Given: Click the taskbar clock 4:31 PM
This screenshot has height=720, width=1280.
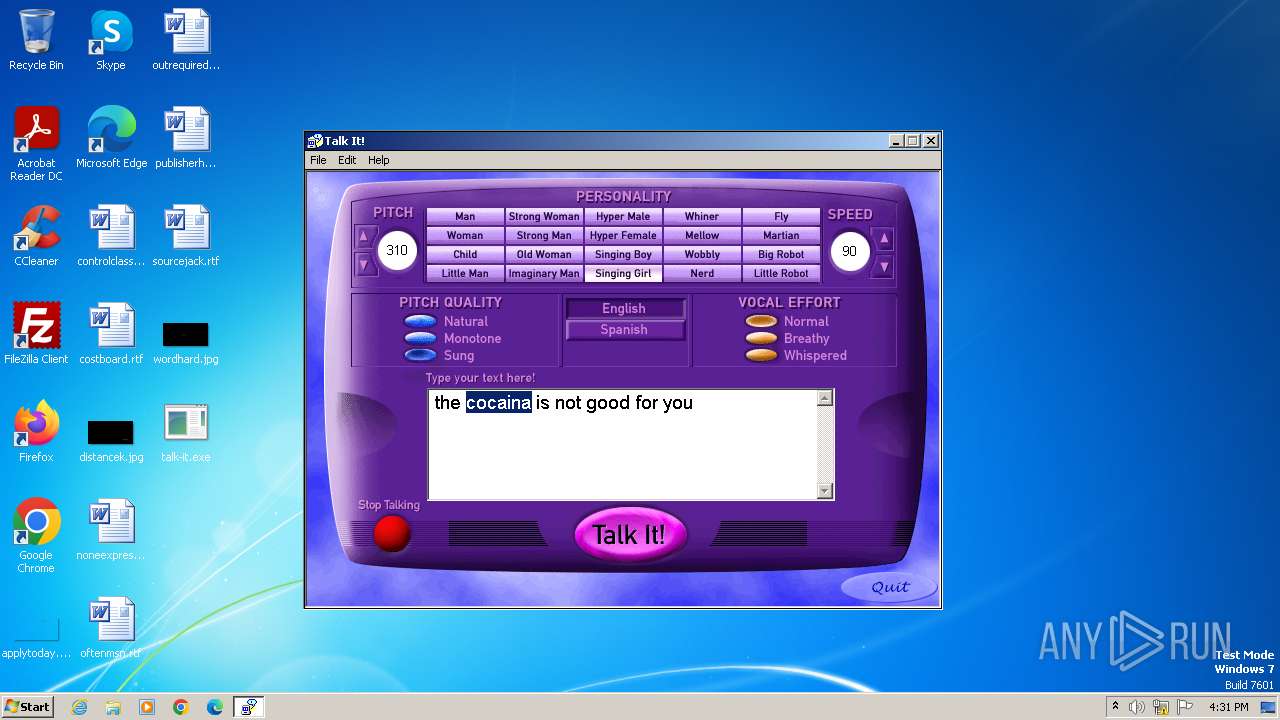Looking at the screenshot, I should [x=1228, y=707].
